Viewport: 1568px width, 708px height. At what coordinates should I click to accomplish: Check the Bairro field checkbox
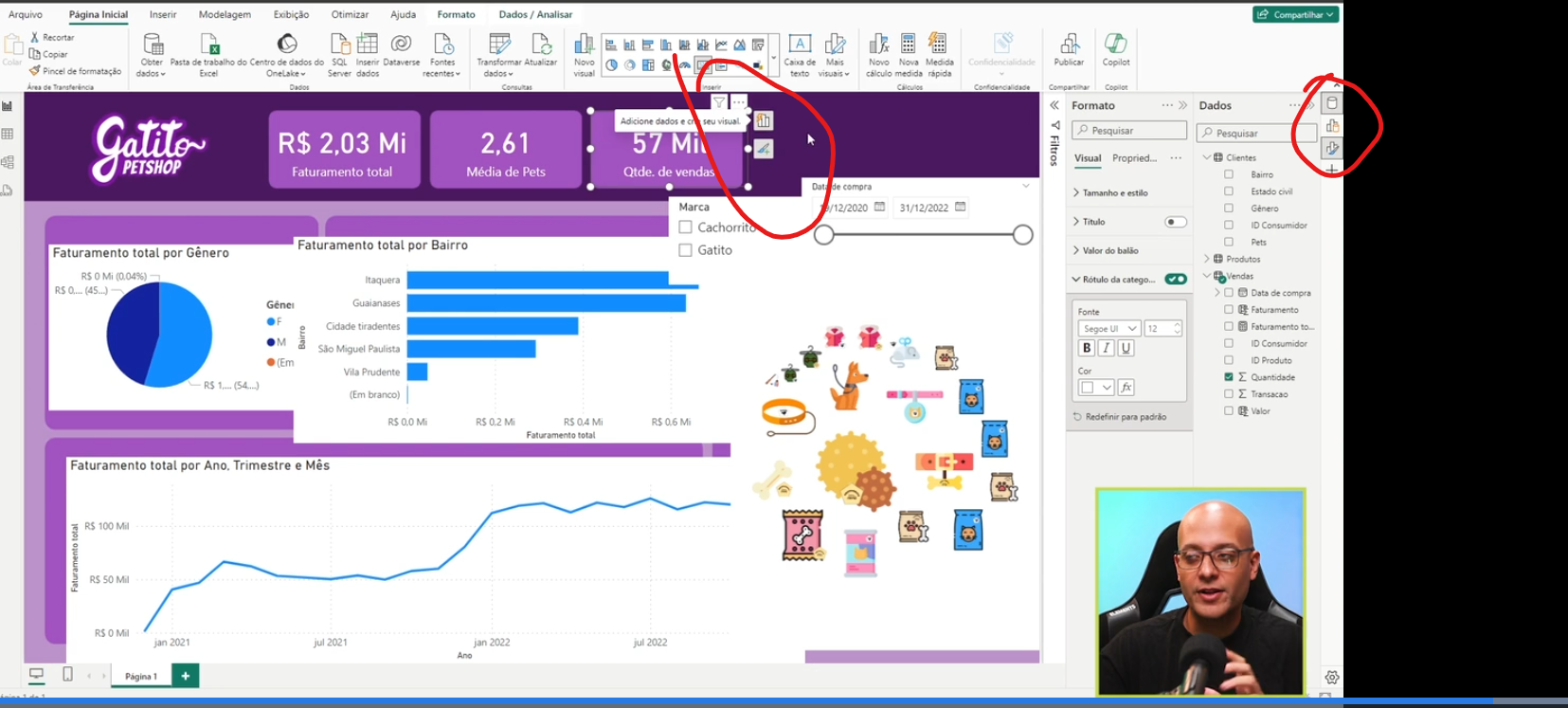click(1229, 174)
